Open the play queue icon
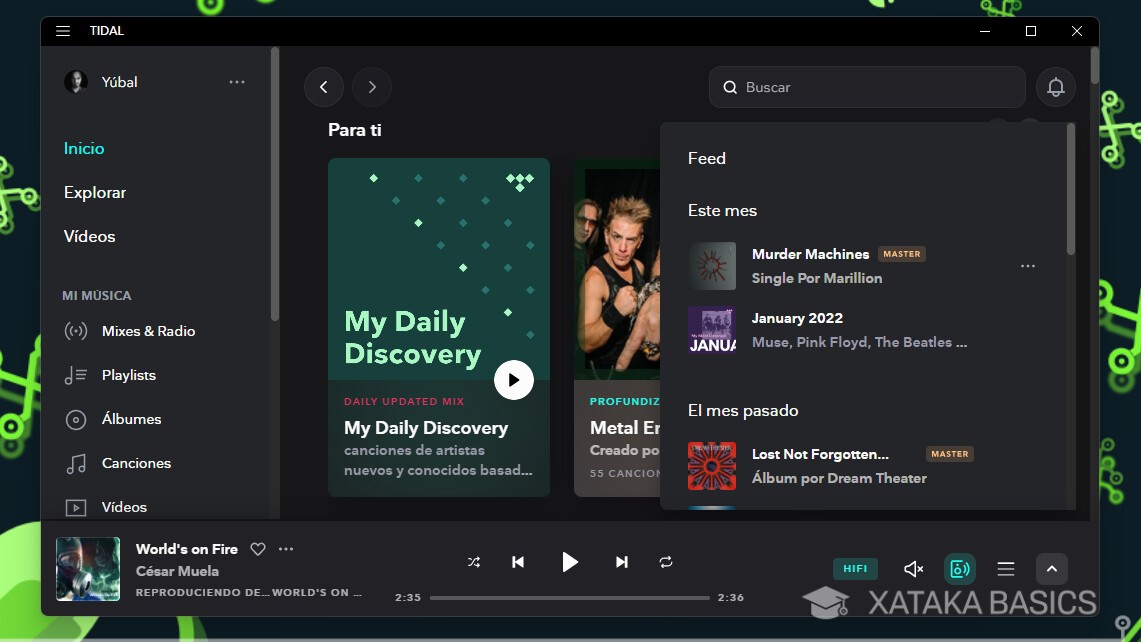Viewport: 1141px width, 642px height. [x=1005, y=568]
